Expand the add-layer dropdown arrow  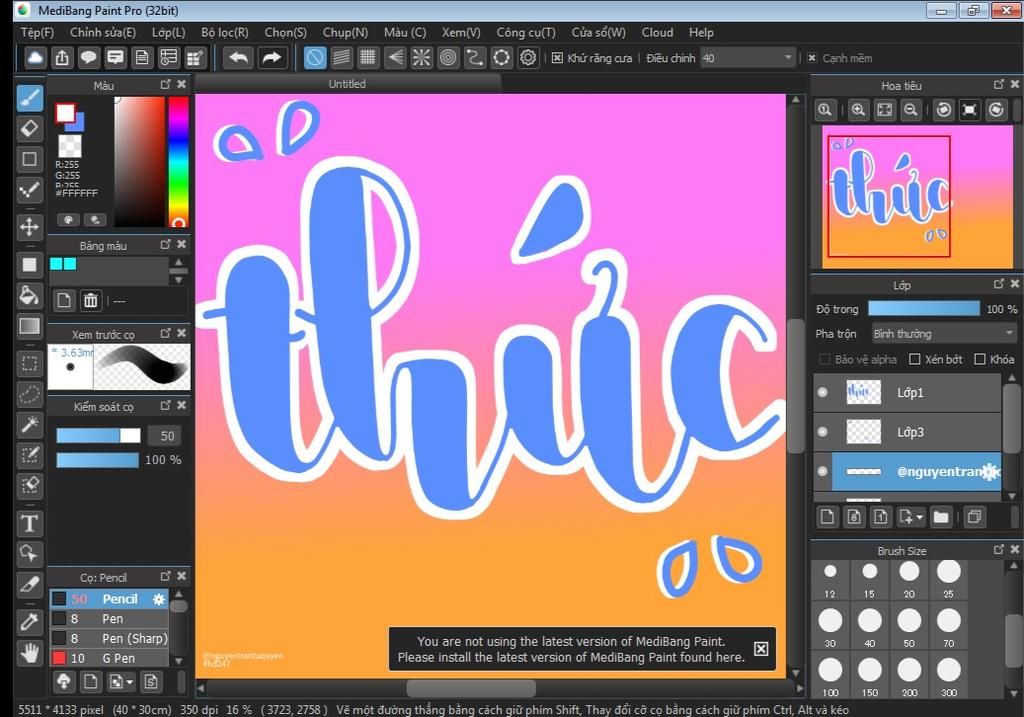coord(920,517)
